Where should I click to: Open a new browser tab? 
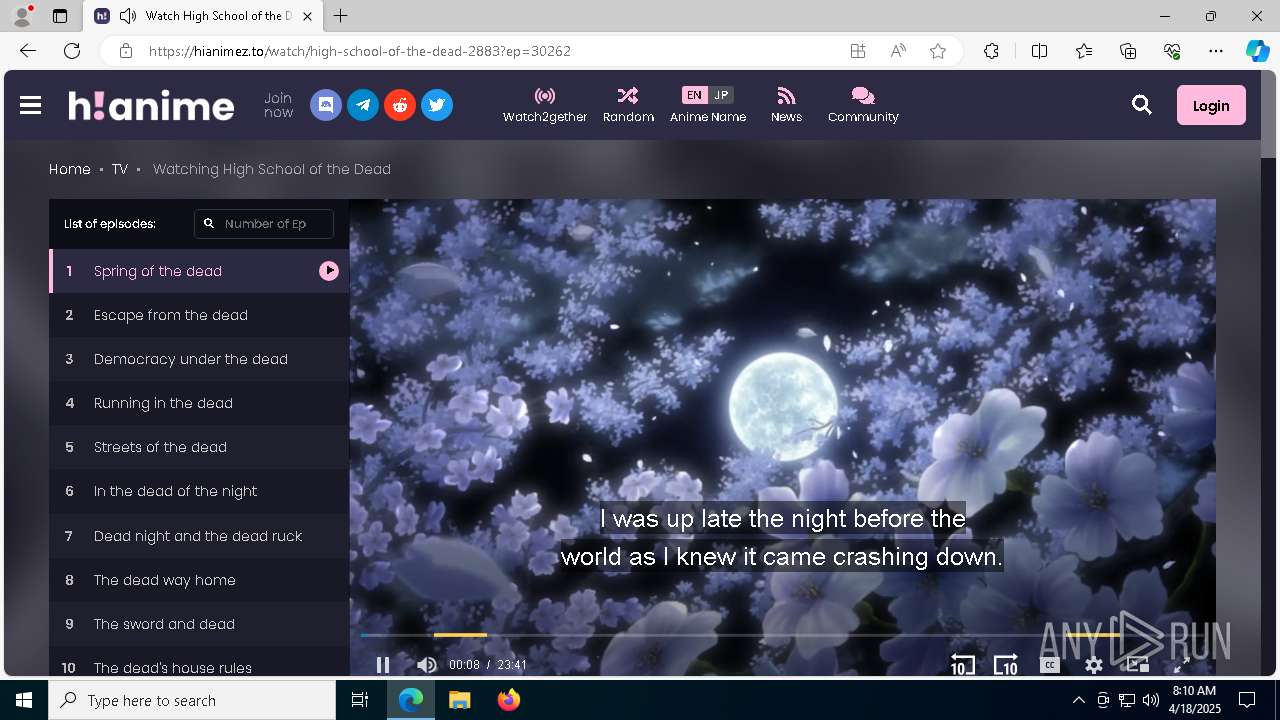(x=341, y=16)
